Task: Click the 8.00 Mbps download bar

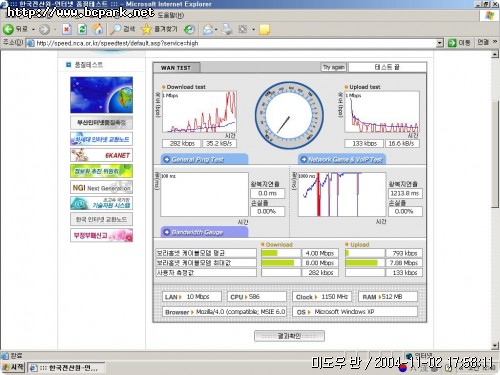Action: 281,263
